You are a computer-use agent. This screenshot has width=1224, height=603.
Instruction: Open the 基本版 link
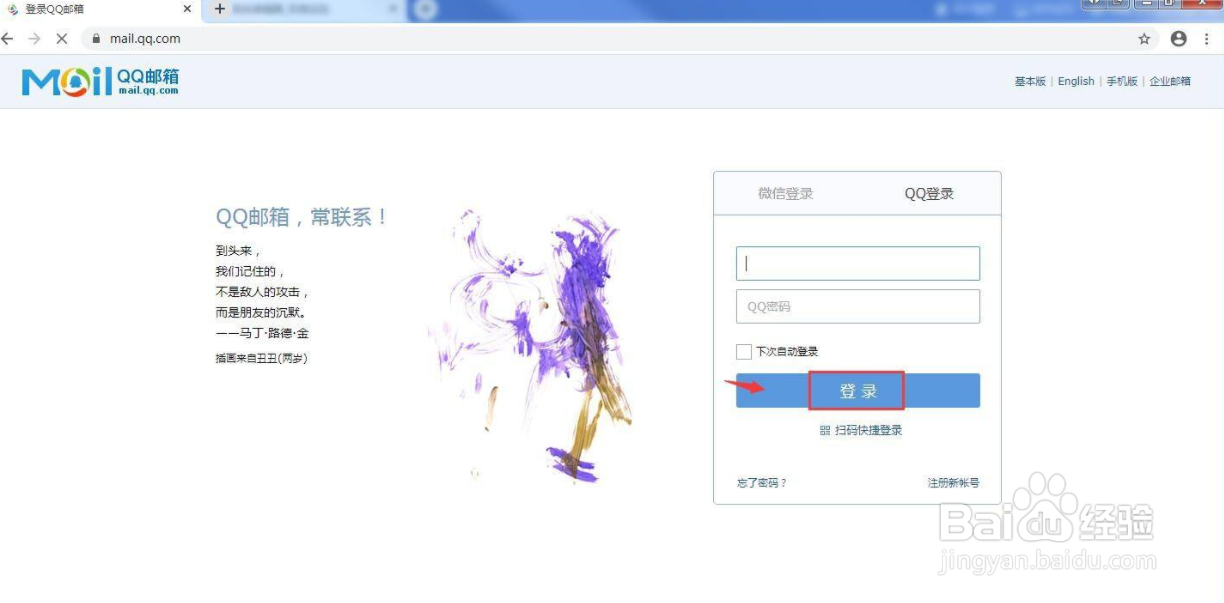tap(1030, 82)
